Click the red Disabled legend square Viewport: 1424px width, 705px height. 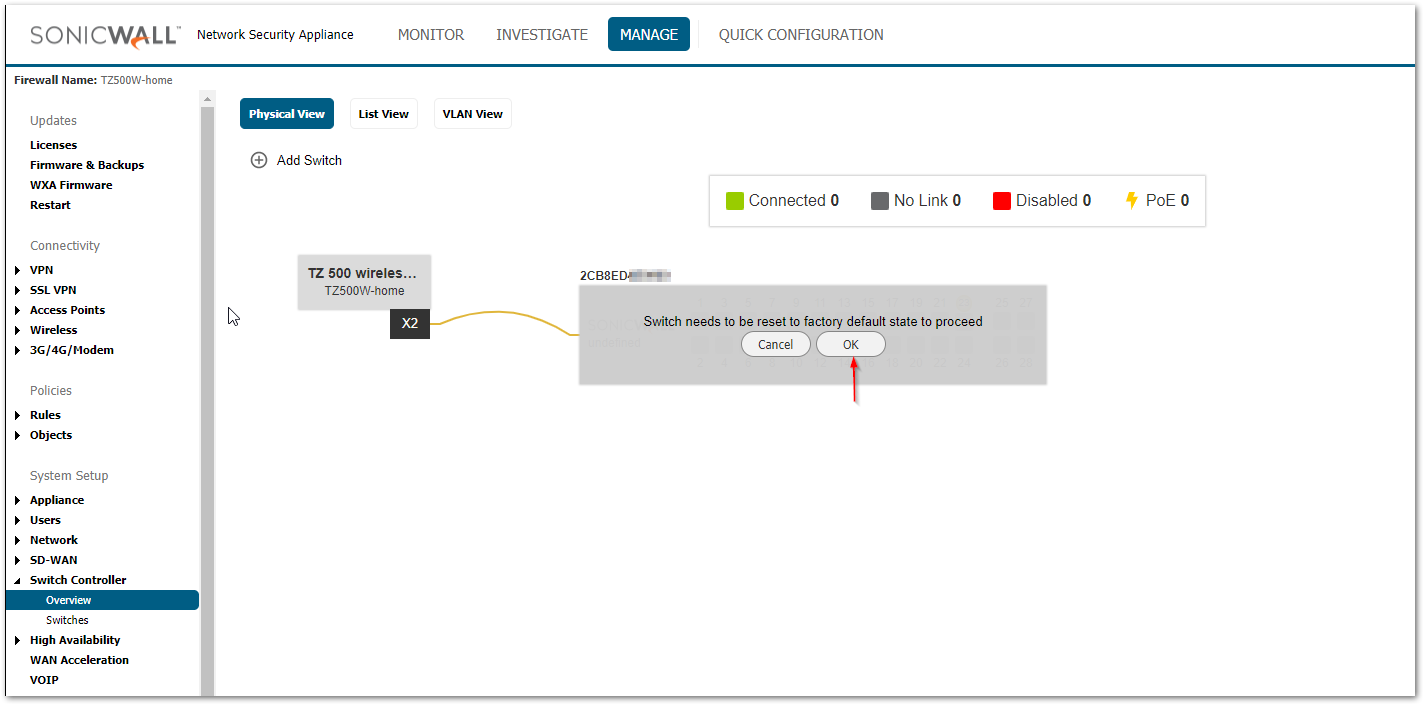tap(1002, 201)
